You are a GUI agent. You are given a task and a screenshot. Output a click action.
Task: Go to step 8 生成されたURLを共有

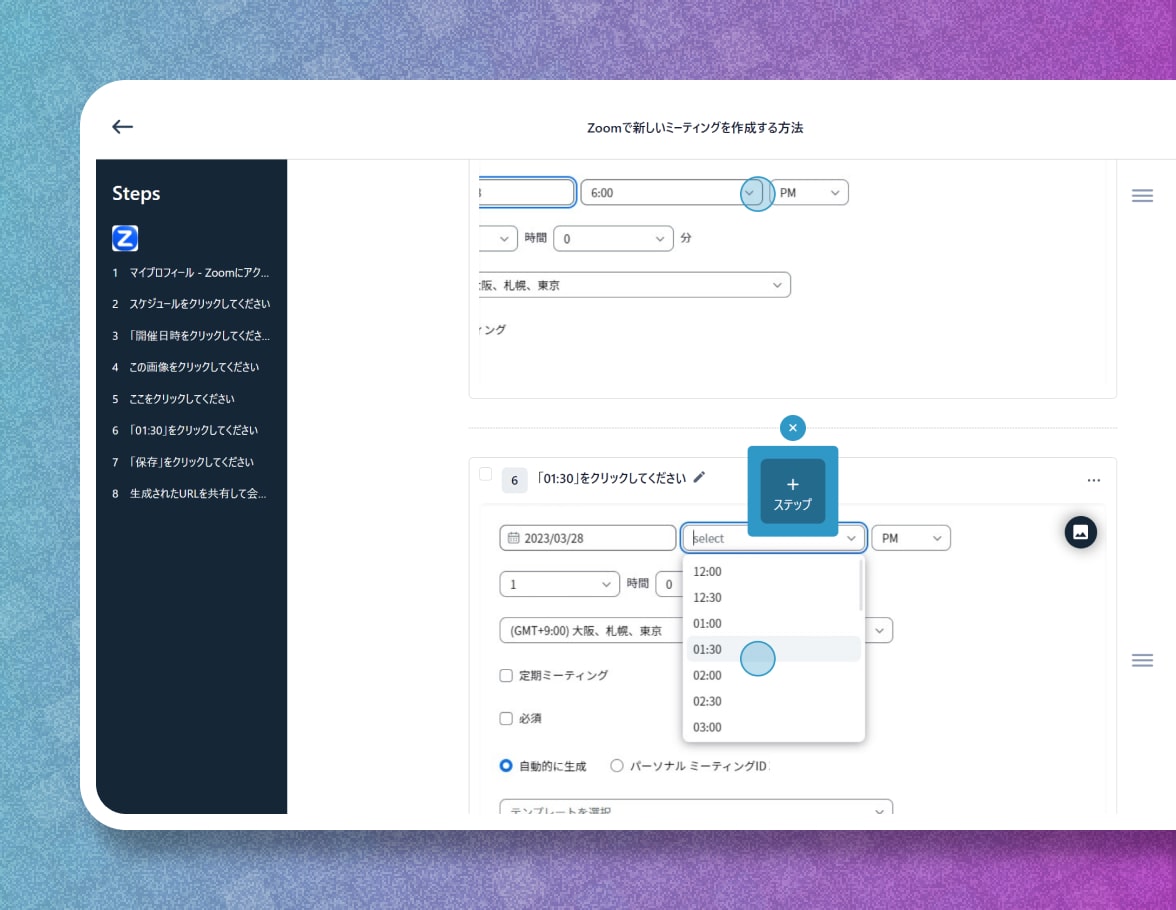pos(189,493)
